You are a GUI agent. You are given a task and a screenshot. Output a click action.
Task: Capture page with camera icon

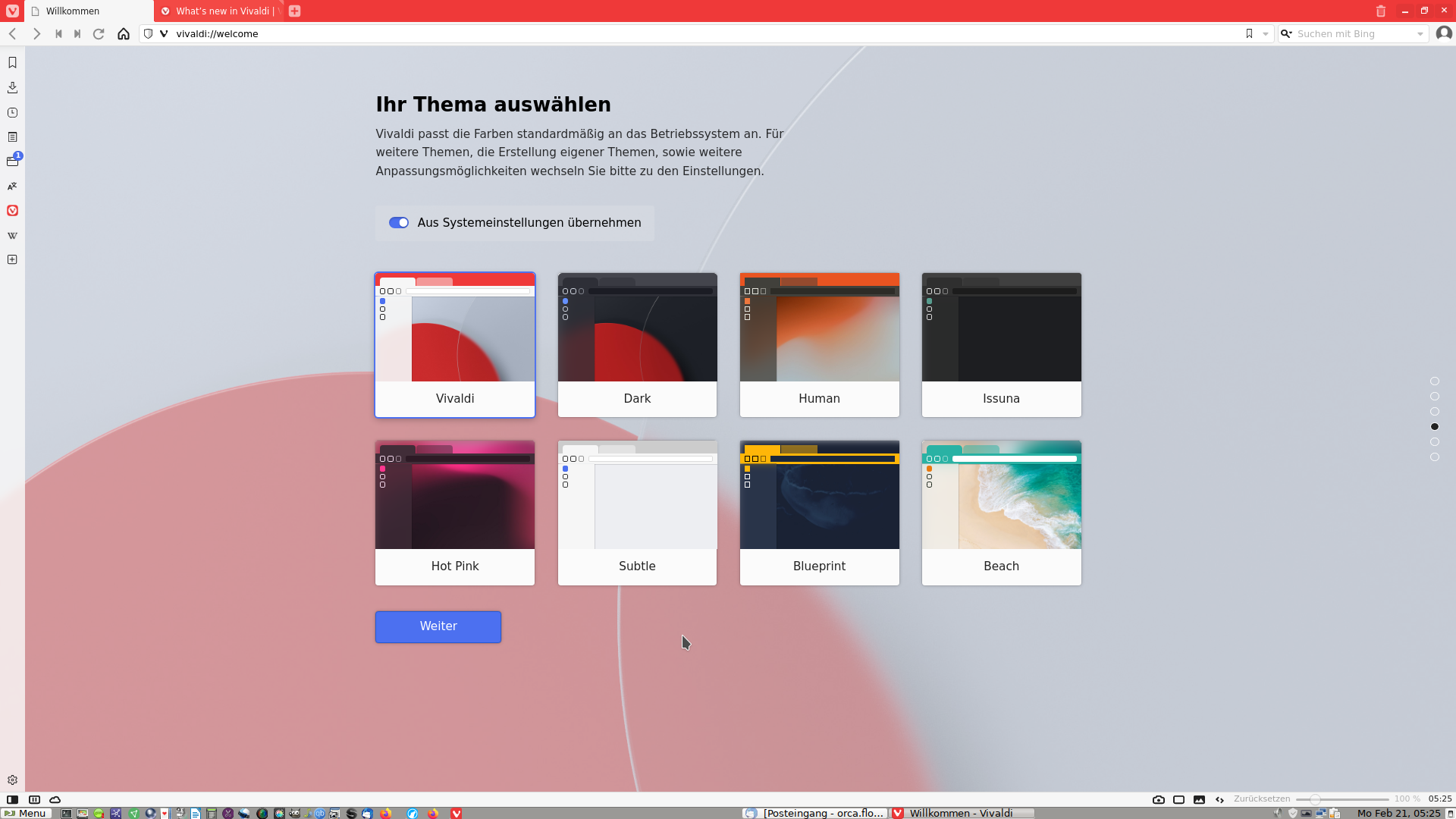(1159, 799)
